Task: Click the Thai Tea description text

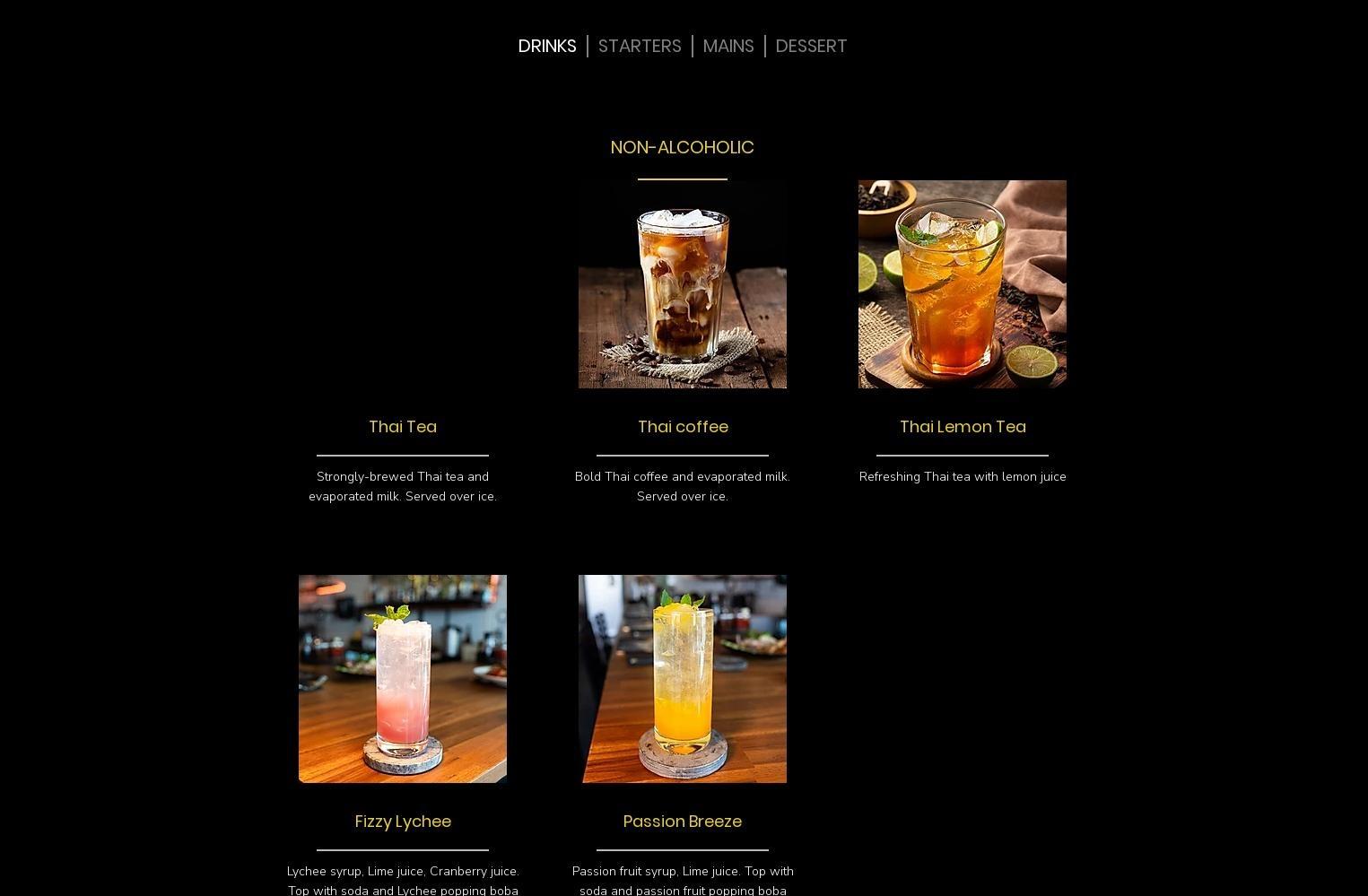Action: click(x=403, y=486)
